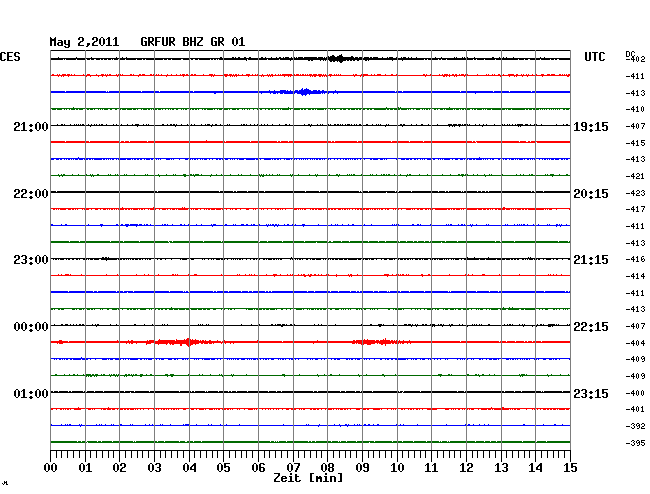650x494 pixels.
Task: Click the minute axis tick label "05"
Action: point(223,467)
